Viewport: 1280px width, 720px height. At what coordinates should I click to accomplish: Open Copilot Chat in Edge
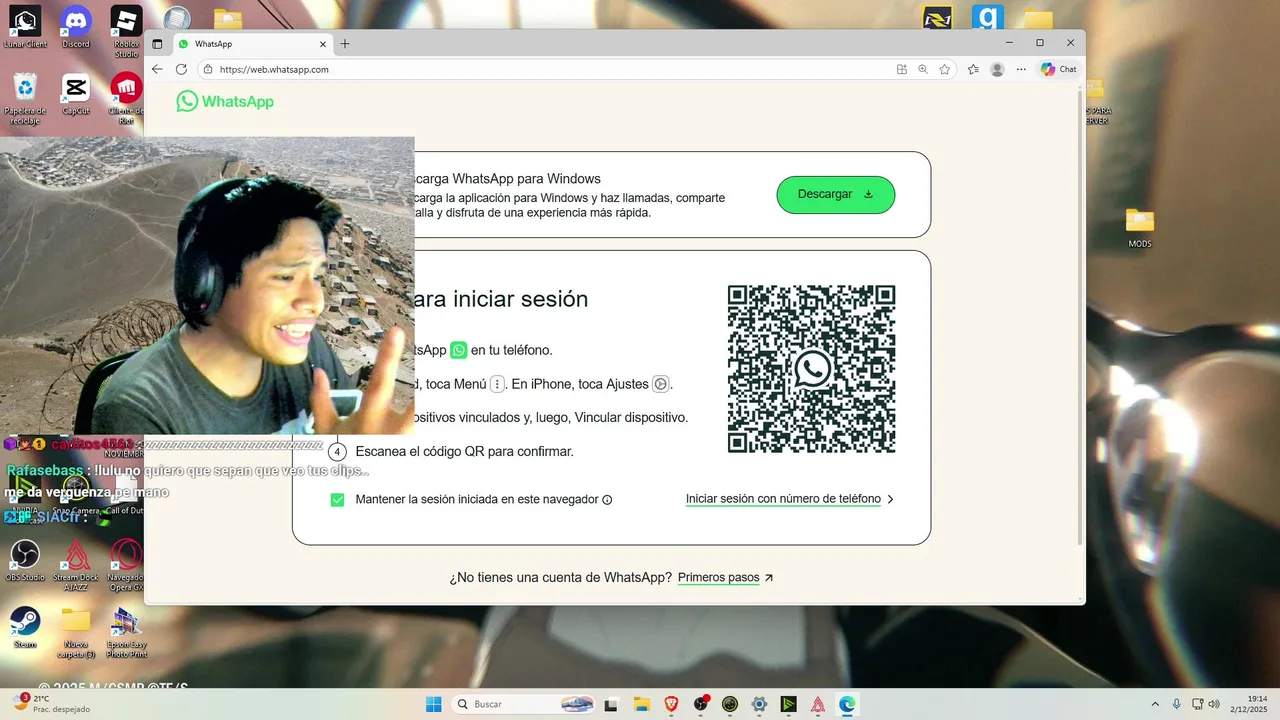[1059, 69]
